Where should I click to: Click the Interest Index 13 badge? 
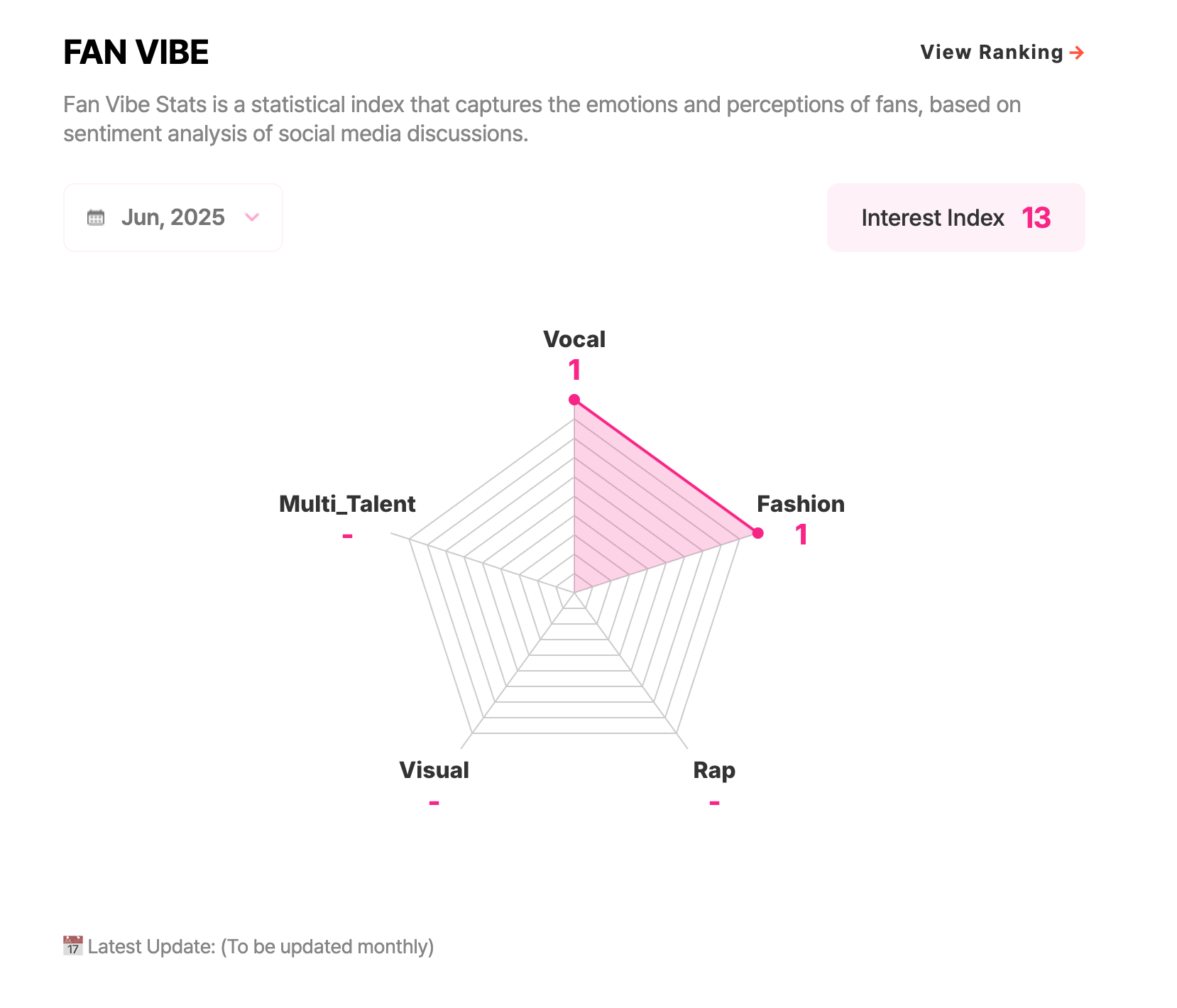(x=956, y=217)
